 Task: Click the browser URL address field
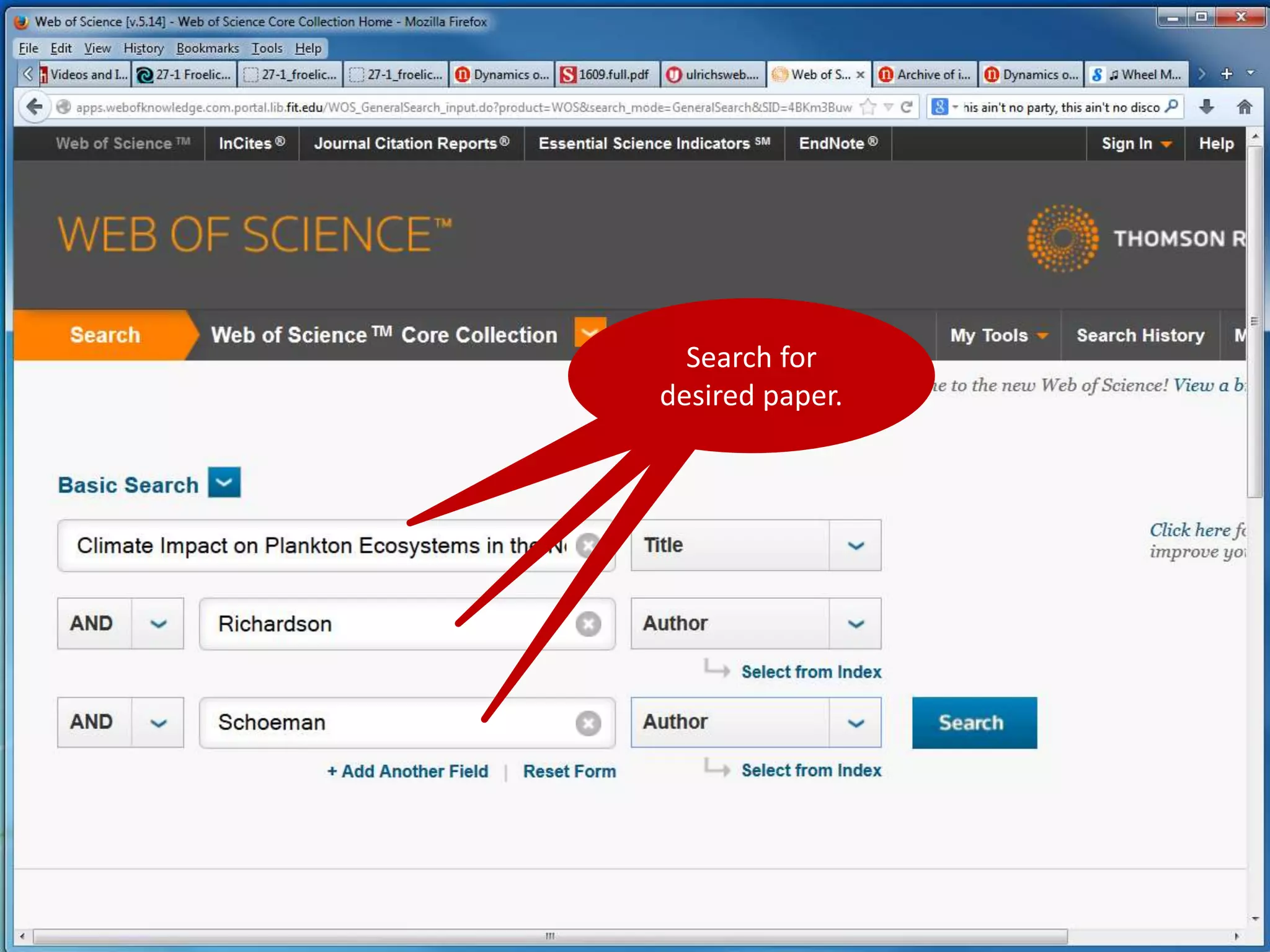tap(463, 107)
